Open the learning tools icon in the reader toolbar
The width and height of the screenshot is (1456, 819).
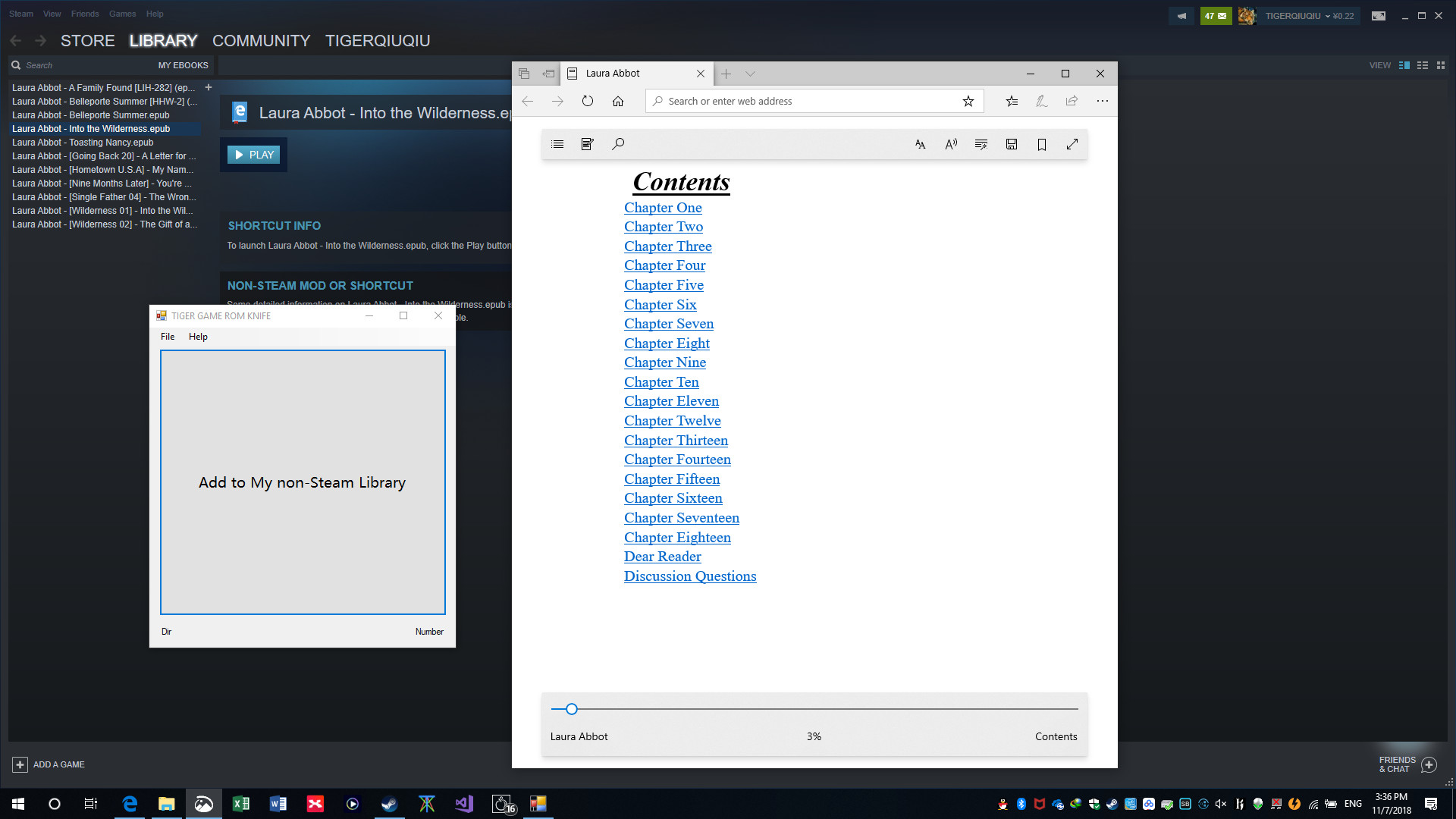981,144
